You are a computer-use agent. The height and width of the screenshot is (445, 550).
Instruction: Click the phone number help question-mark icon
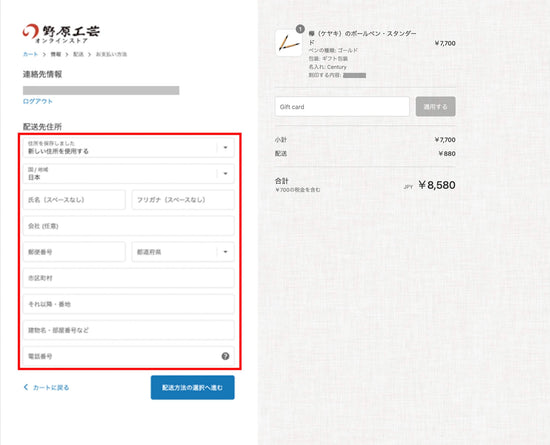pos(225,356)
